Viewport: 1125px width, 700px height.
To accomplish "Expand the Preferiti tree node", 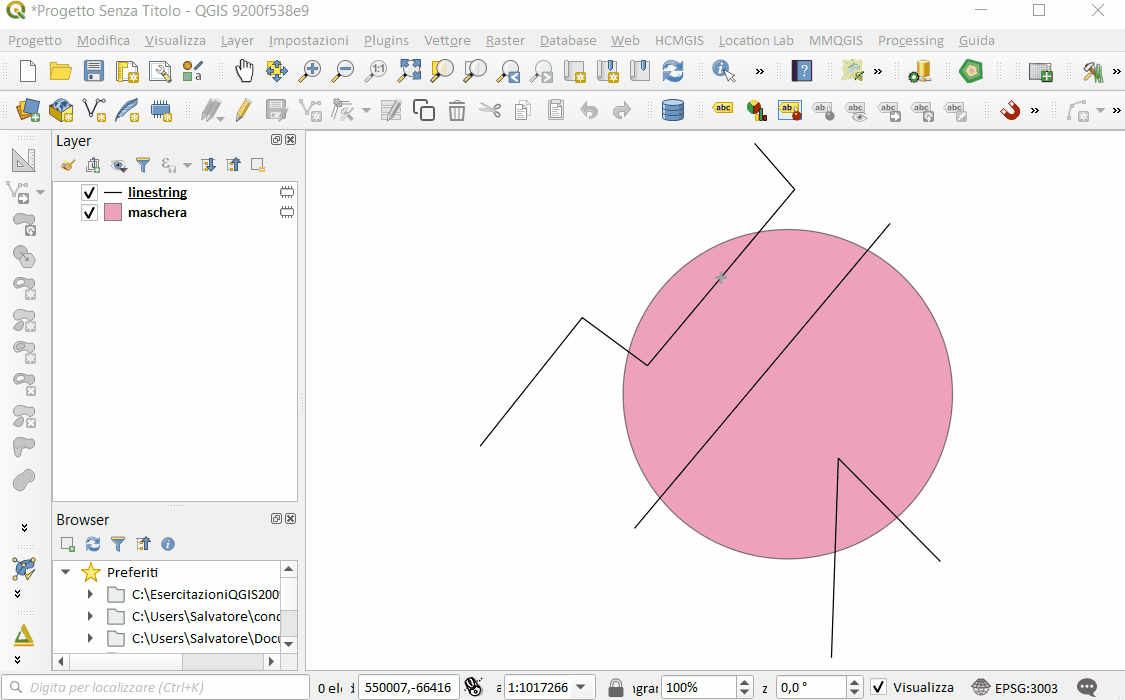I will click(66, 573).
